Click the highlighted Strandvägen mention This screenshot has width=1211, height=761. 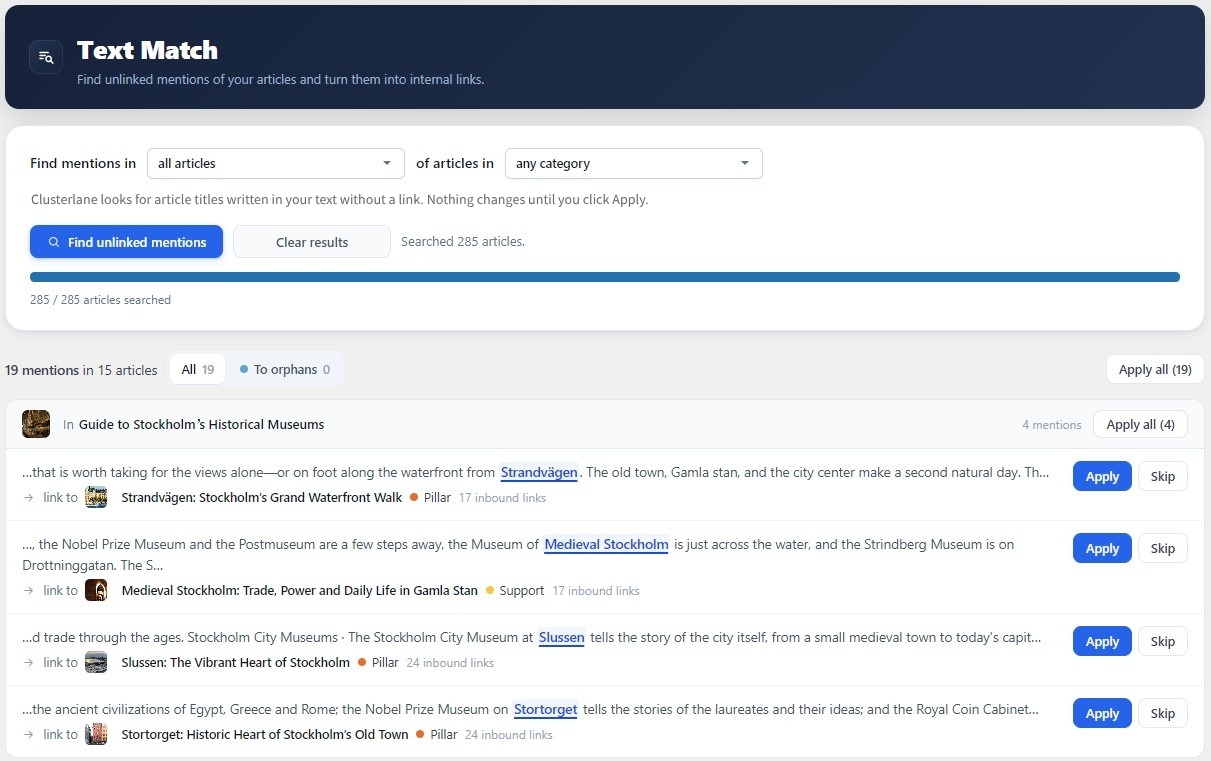(539, 472)
